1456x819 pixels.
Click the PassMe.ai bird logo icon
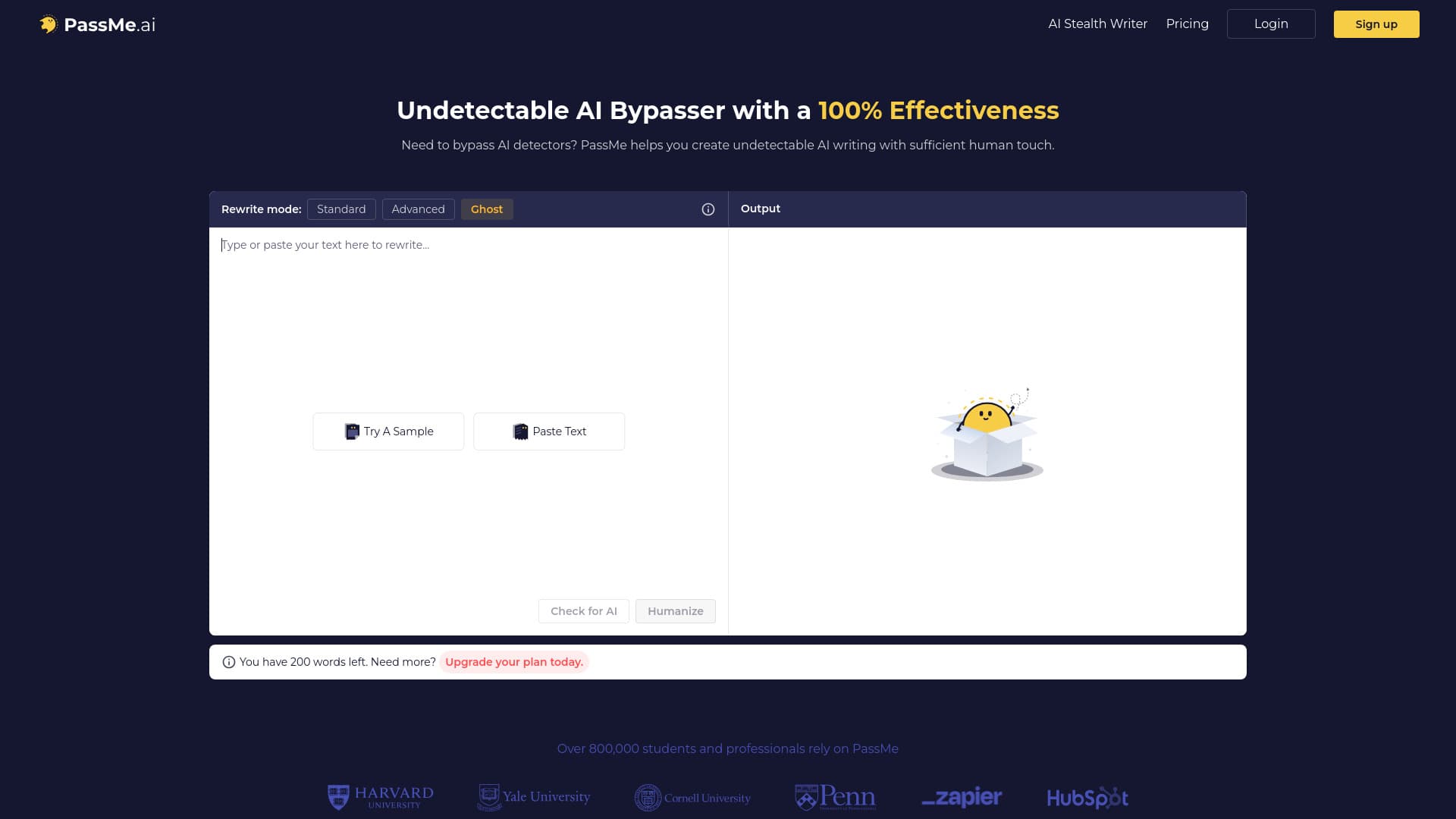(49, 24)
